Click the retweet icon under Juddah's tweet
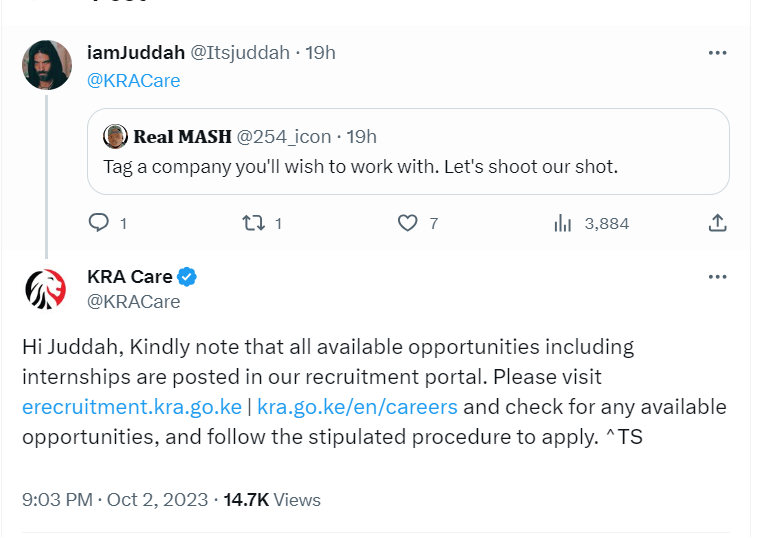This screenshot has height=537, width=757. pos(253,223)
